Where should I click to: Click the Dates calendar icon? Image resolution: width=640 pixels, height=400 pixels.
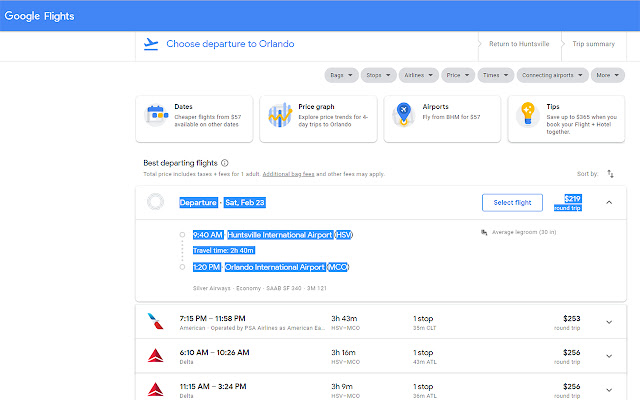coord(157,115)
